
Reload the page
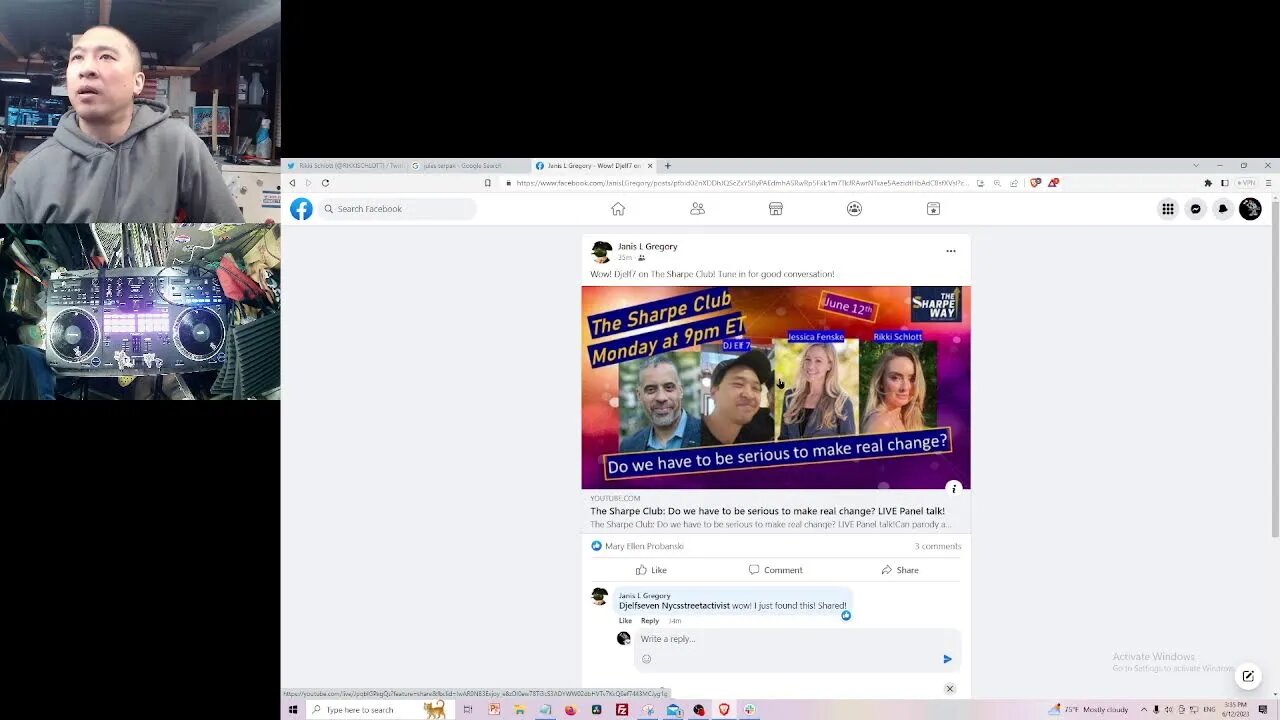[x=325, y=183]
